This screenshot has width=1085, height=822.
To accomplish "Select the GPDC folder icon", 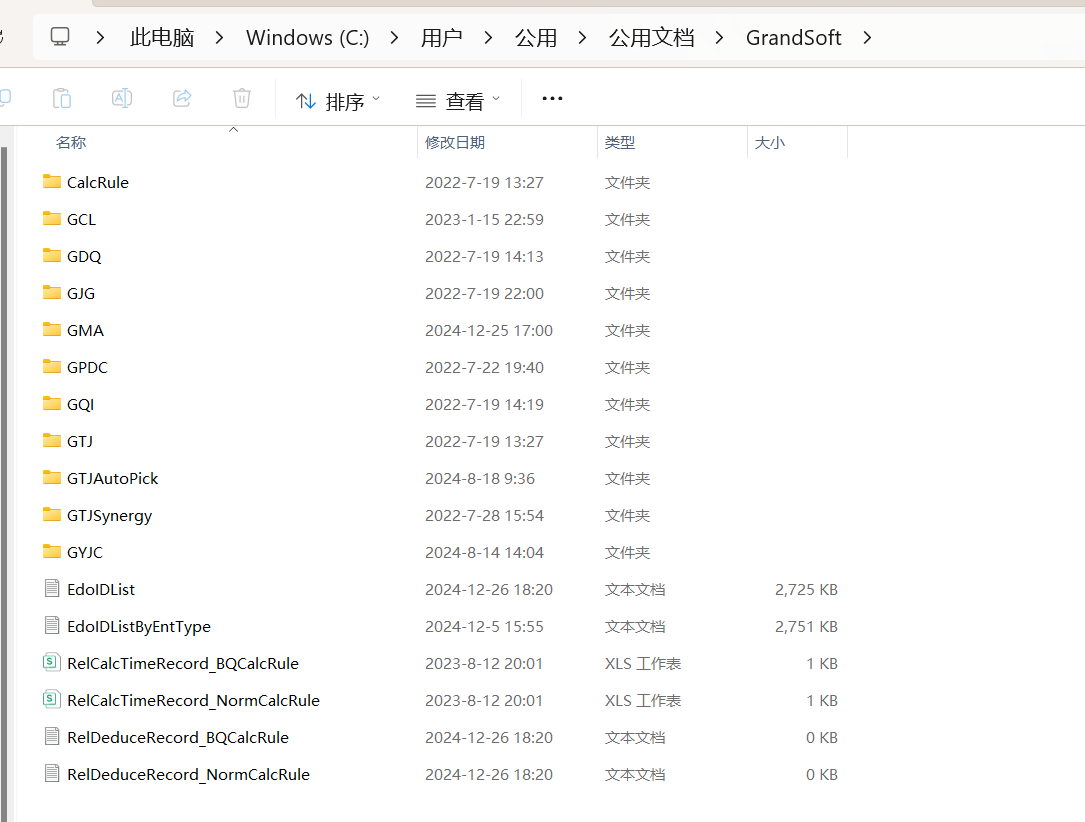I will click(x=52, y=367).
